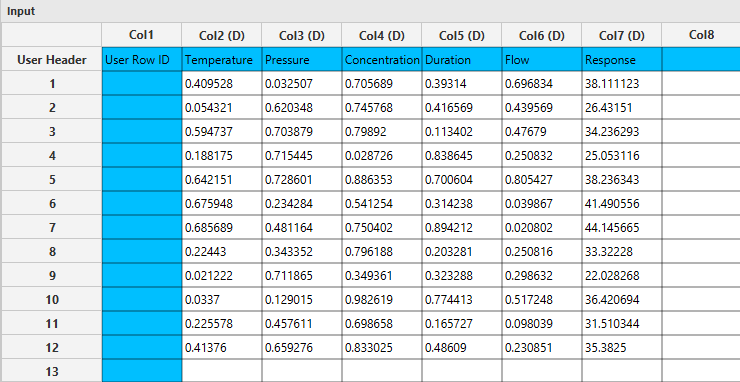Select the Col8 column header
The image size is (740, 382).
701,35
